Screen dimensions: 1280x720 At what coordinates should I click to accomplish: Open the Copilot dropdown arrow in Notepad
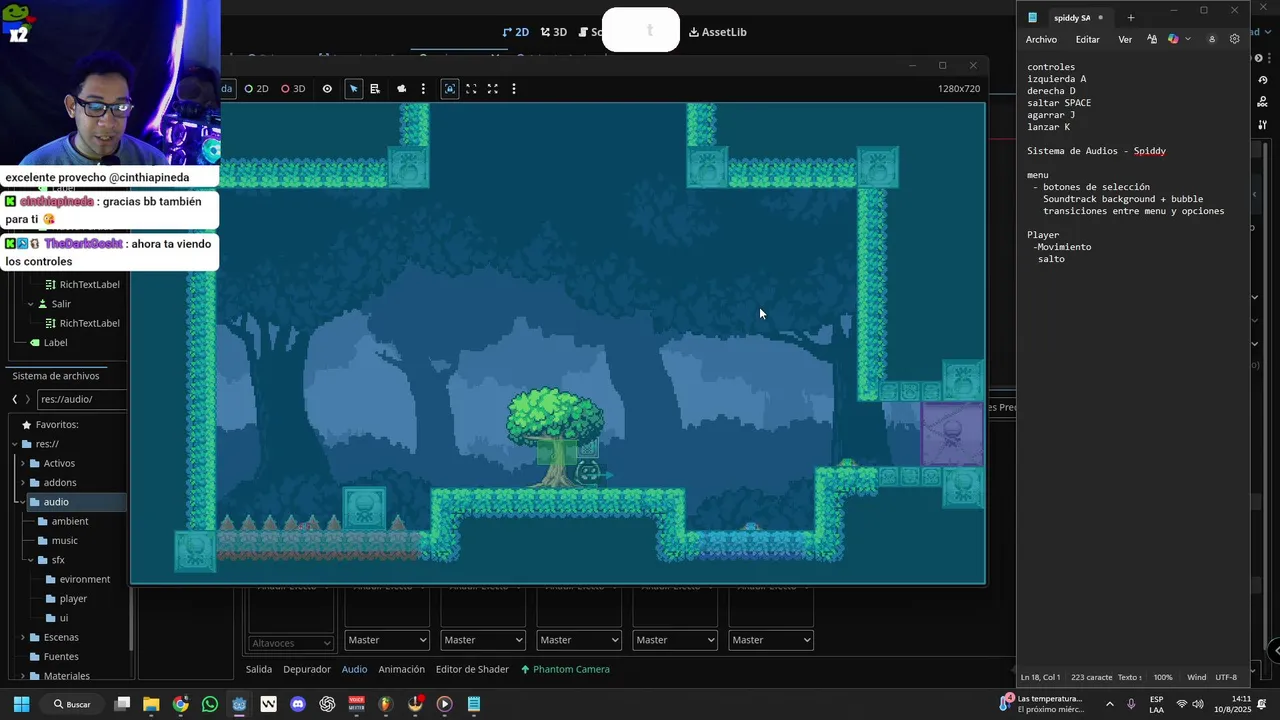pyautogui.click(x=1187, y=40)
